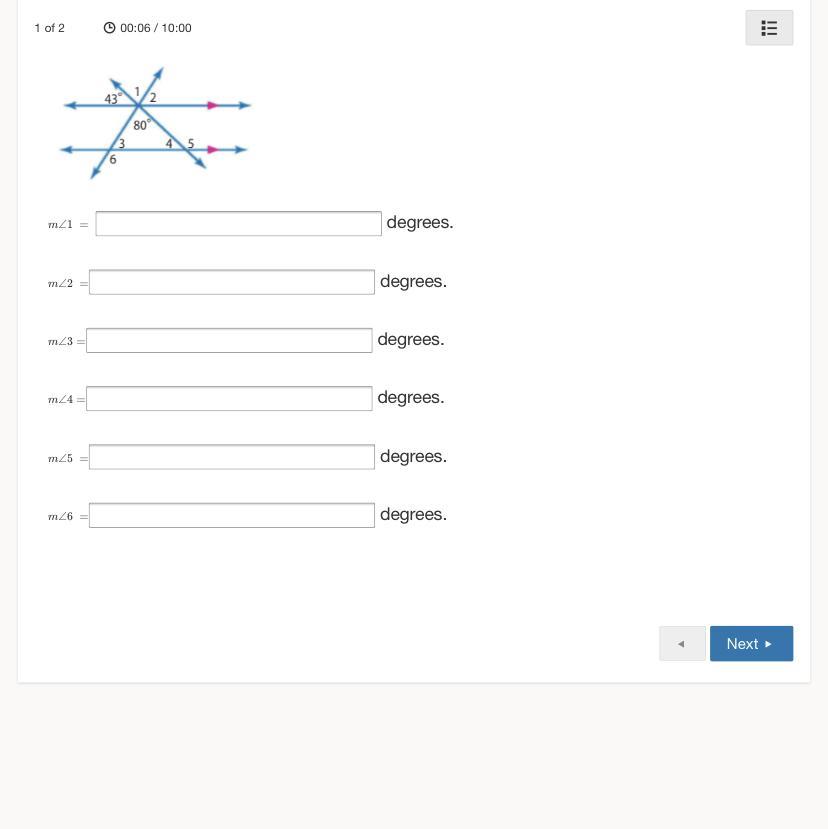Select the m∠3 answer text box
The height and width of the screenshot is (829, 828).
[229, 340]
